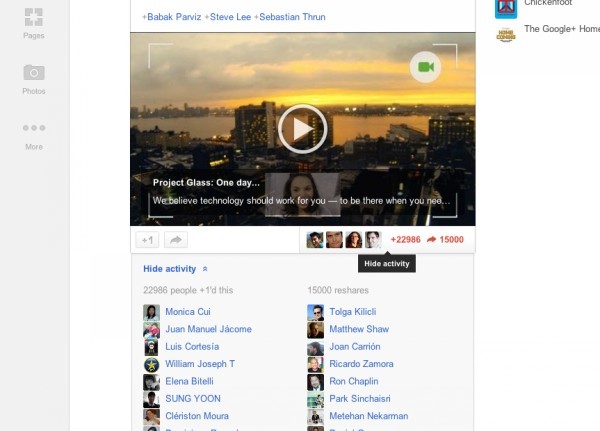
Task: Click William Joseph T's star avatar
Action: (152, 365)
